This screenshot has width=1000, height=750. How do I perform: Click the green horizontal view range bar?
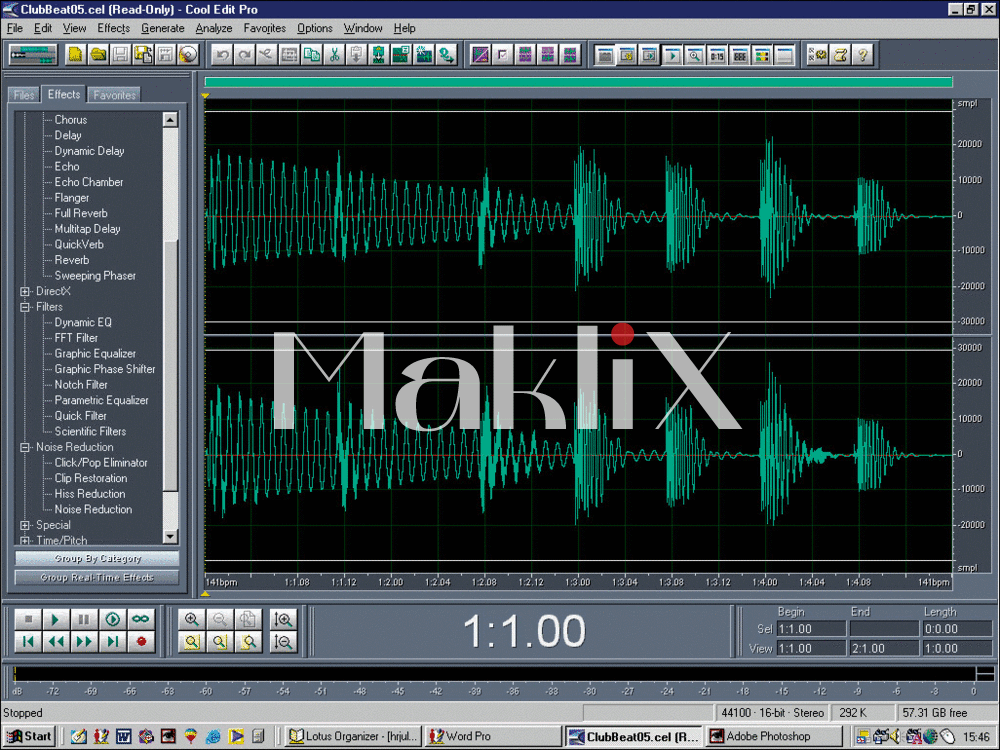click(x=578, y=82)
